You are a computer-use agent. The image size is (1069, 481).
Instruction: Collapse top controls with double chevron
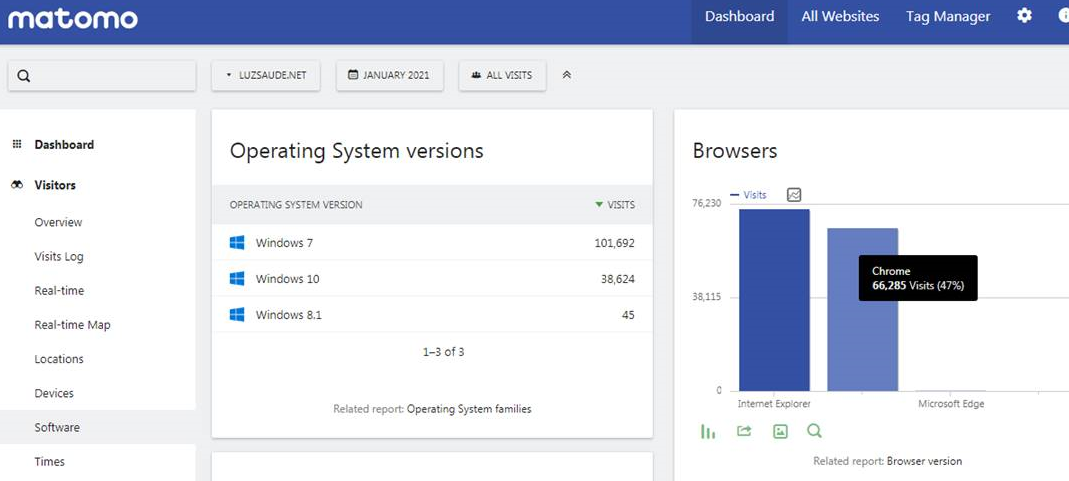[x=567, y=75]
